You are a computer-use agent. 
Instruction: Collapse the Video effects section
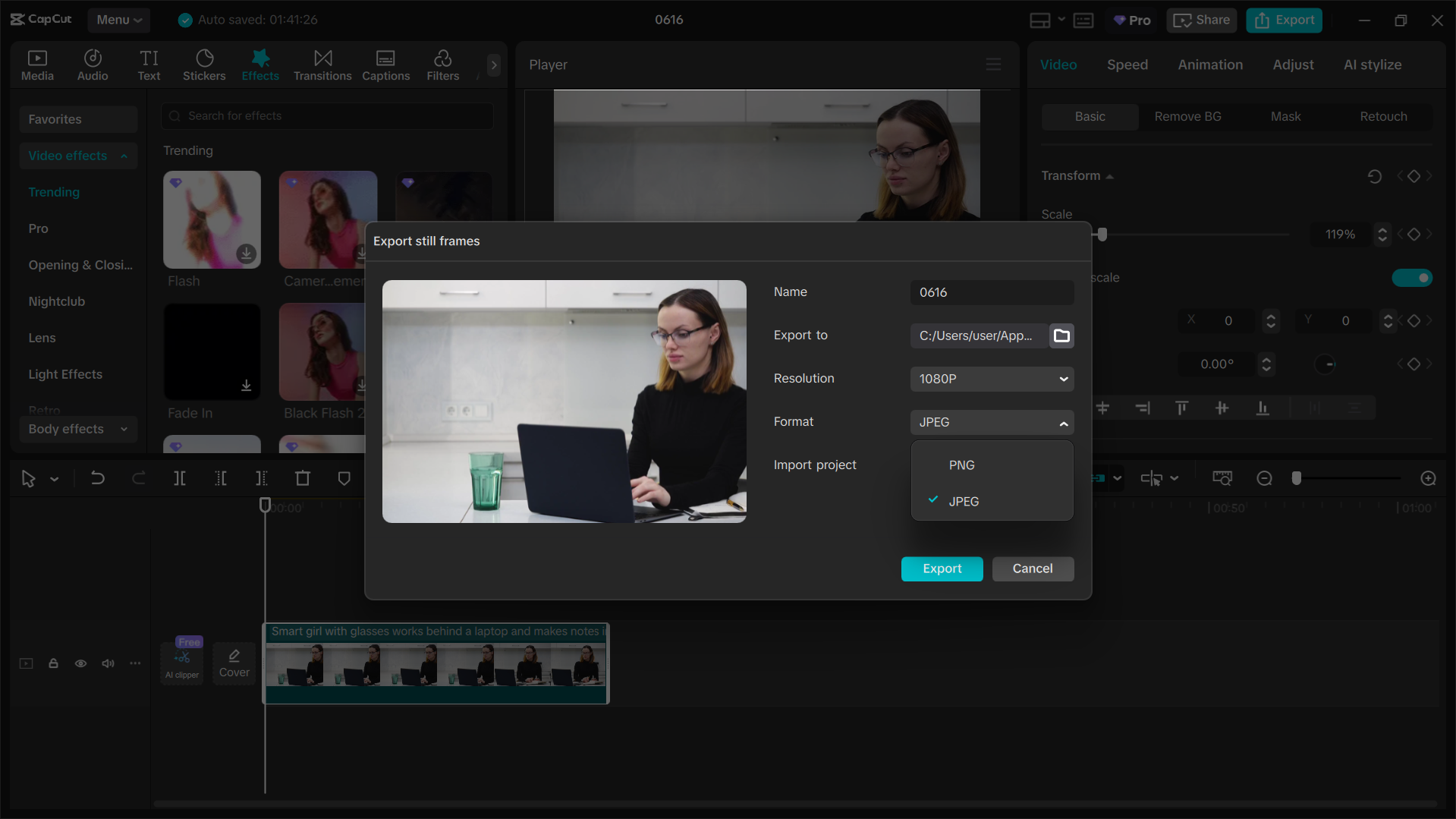pos(123,156)
